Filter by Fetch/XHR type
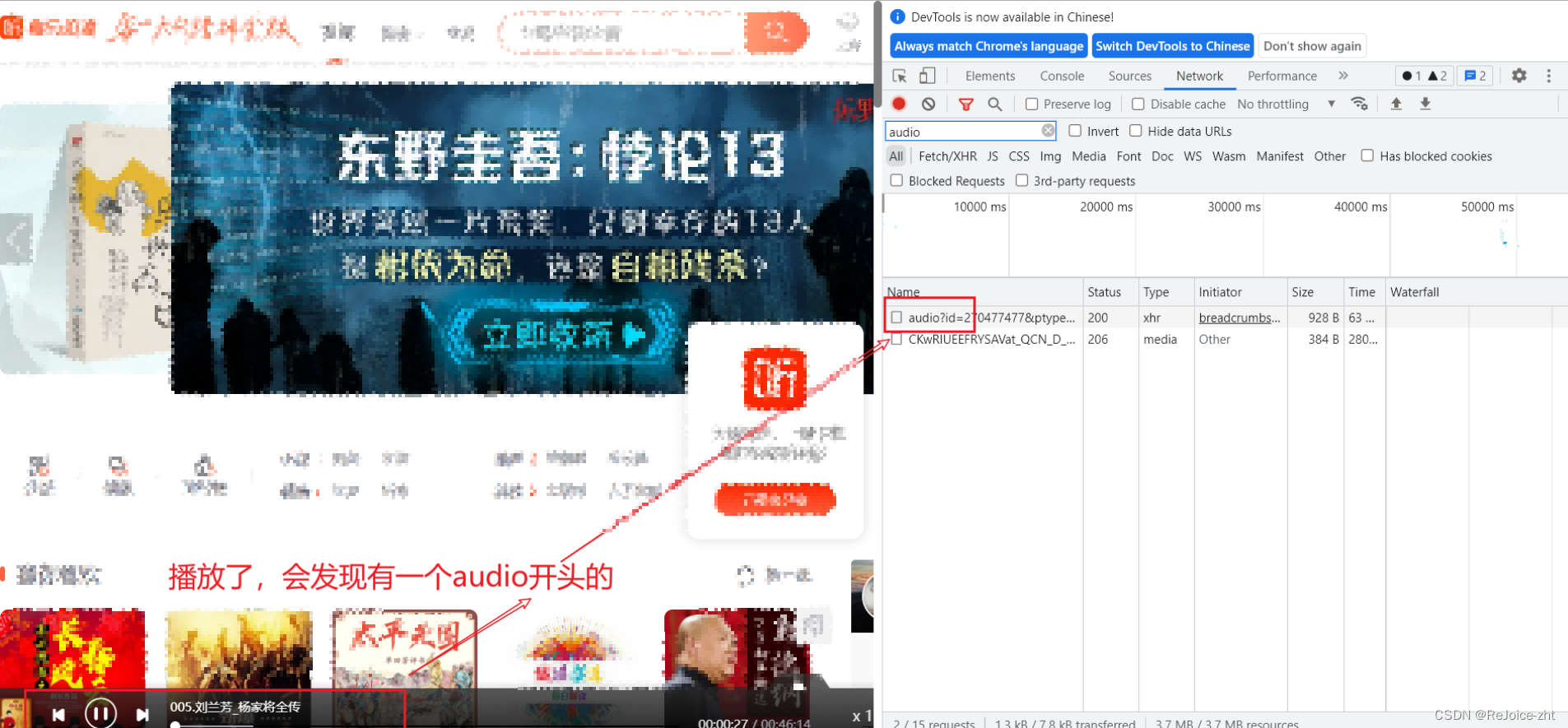The image size is (1568, 728). (x=947, y=156)
